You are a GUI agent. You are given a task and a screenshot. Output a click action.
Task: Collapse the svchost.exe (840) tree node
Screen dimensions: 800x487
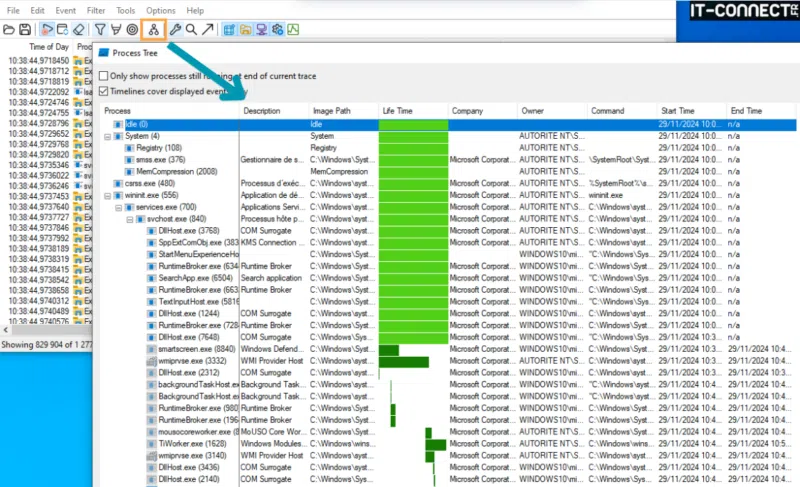[130, 219]
